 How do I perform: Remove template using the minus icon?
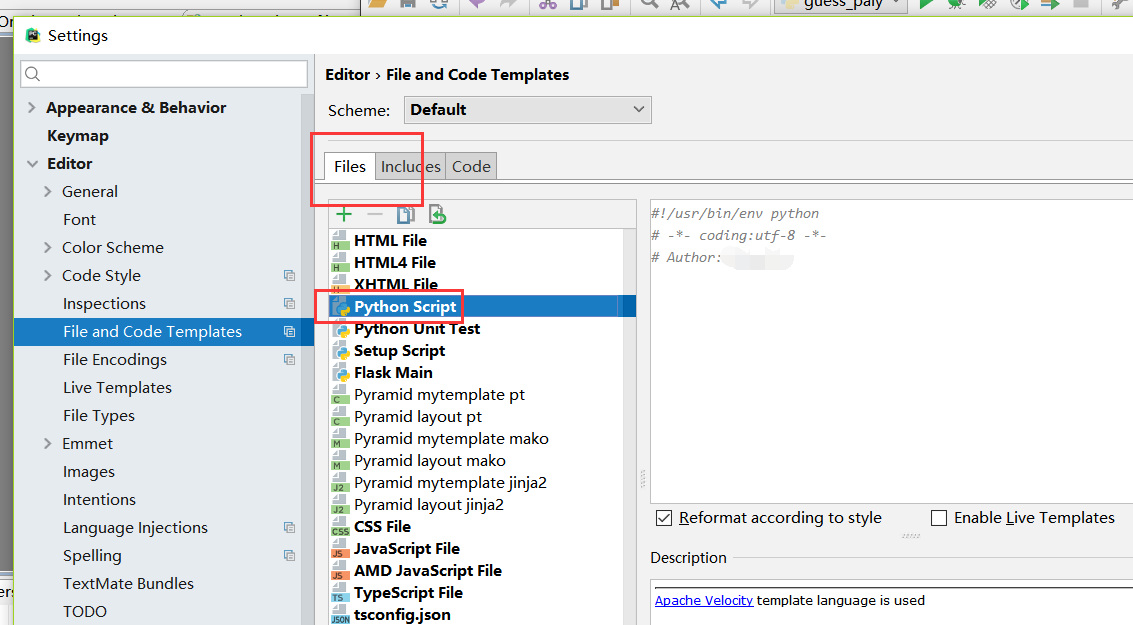click(374, 215)
